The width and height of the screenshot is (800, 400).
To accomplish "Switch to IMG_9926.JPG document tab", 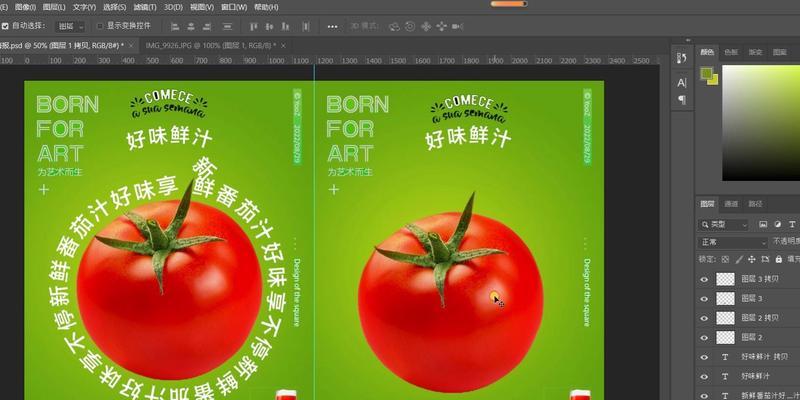I will tap(210, 45).
